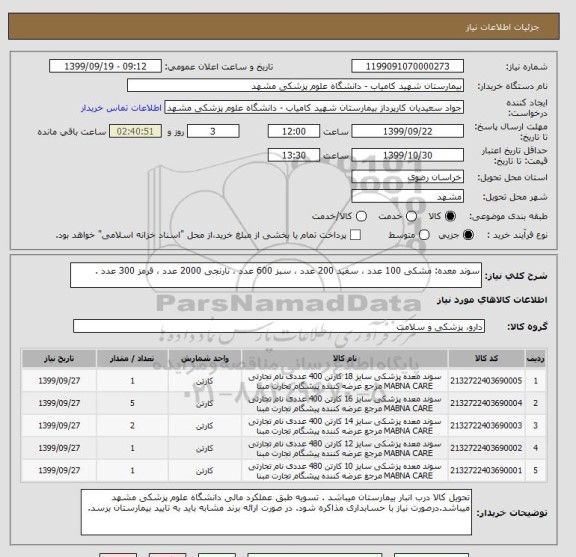Click the deadline time field 12:00
This screenshot has width=576, height=557.
click(x=294, y=132)
